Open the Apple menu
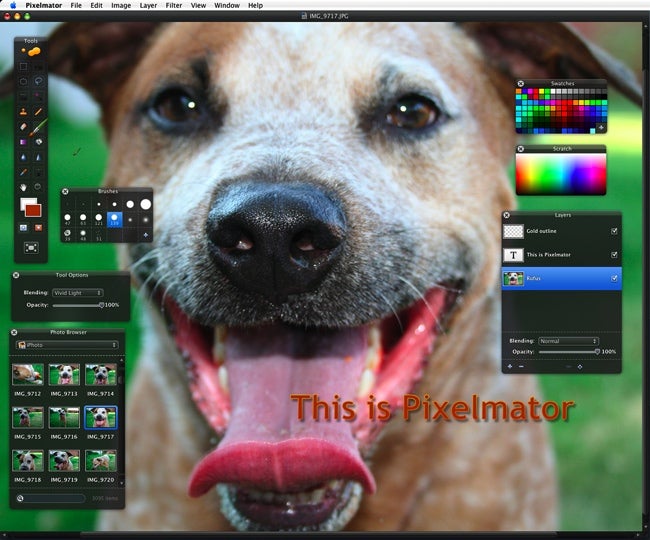Viewport: 650px width, 540px height. 13,5
